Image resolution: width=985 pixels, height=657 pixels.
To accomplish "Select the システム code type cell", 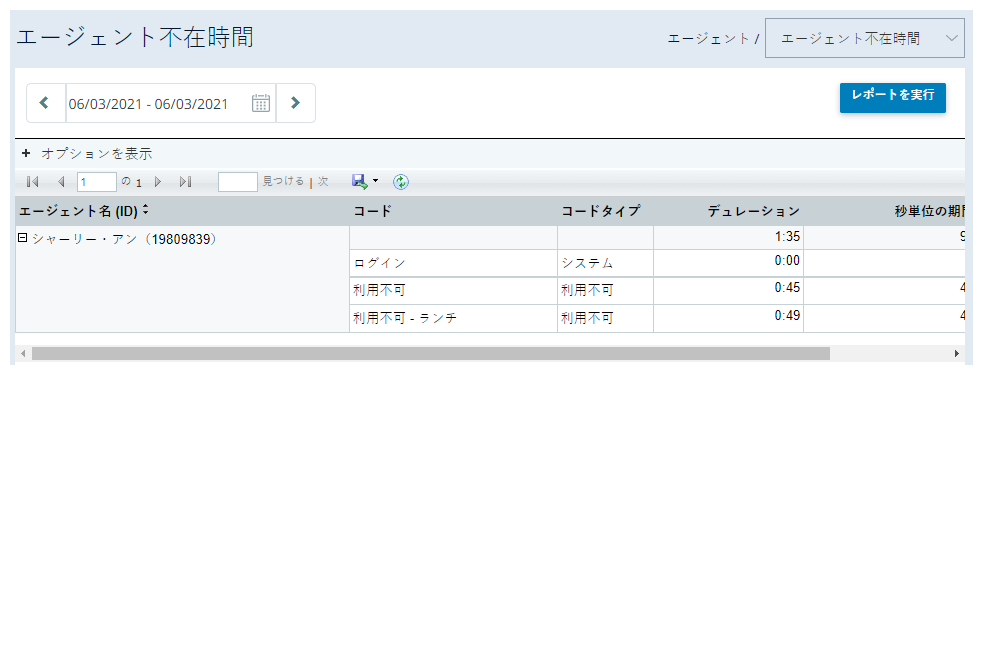I will [x=606, y=263].
